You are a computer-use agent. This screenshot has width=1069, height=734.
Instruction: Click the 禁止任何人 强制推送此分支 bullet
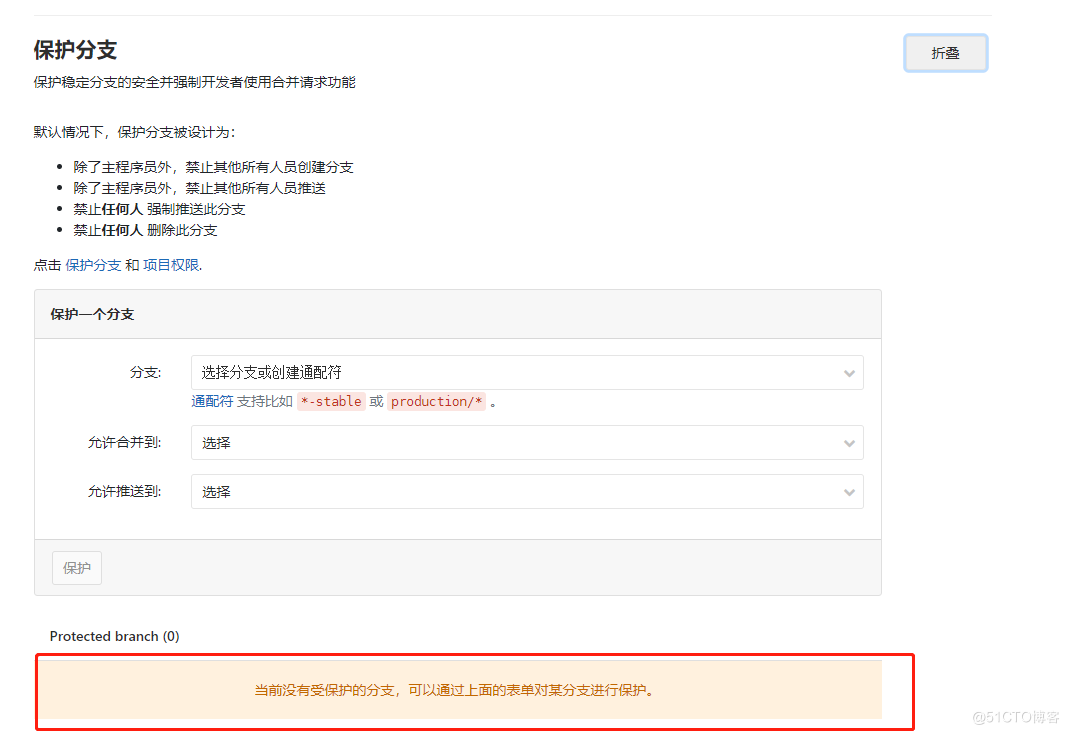coord(159,209)
